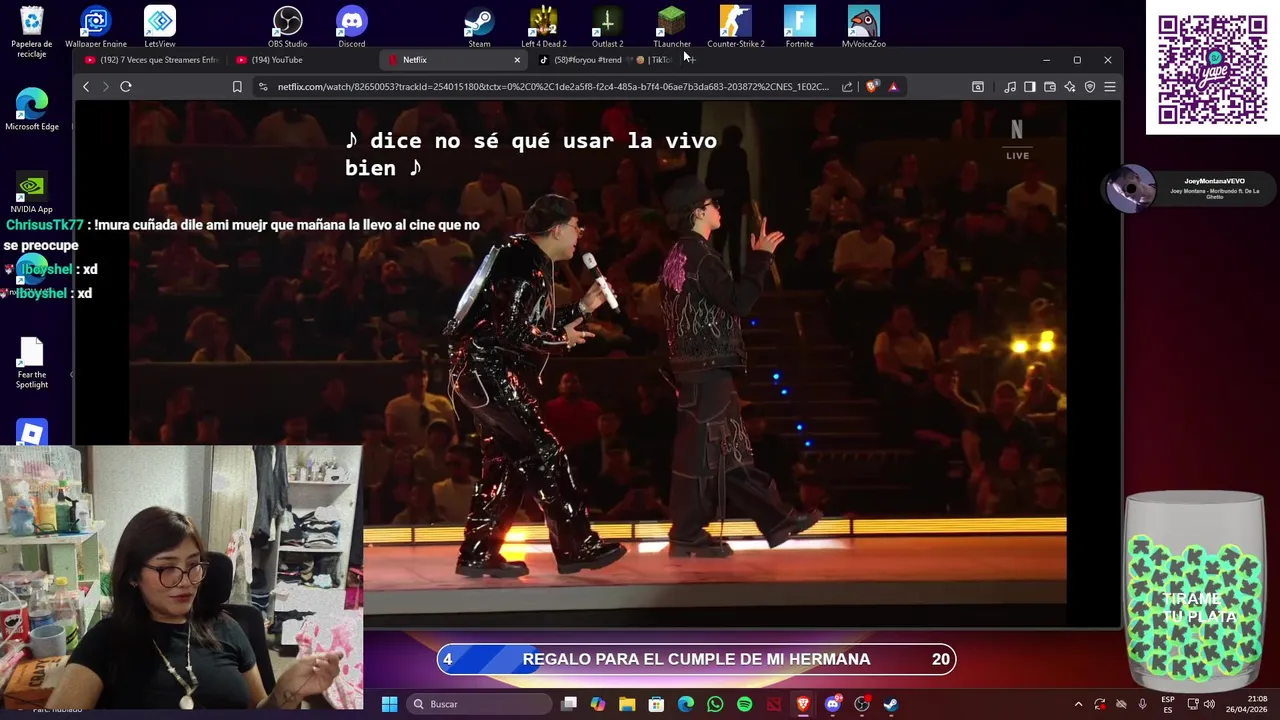Show hidden system tray icons

click(1078, 704)
